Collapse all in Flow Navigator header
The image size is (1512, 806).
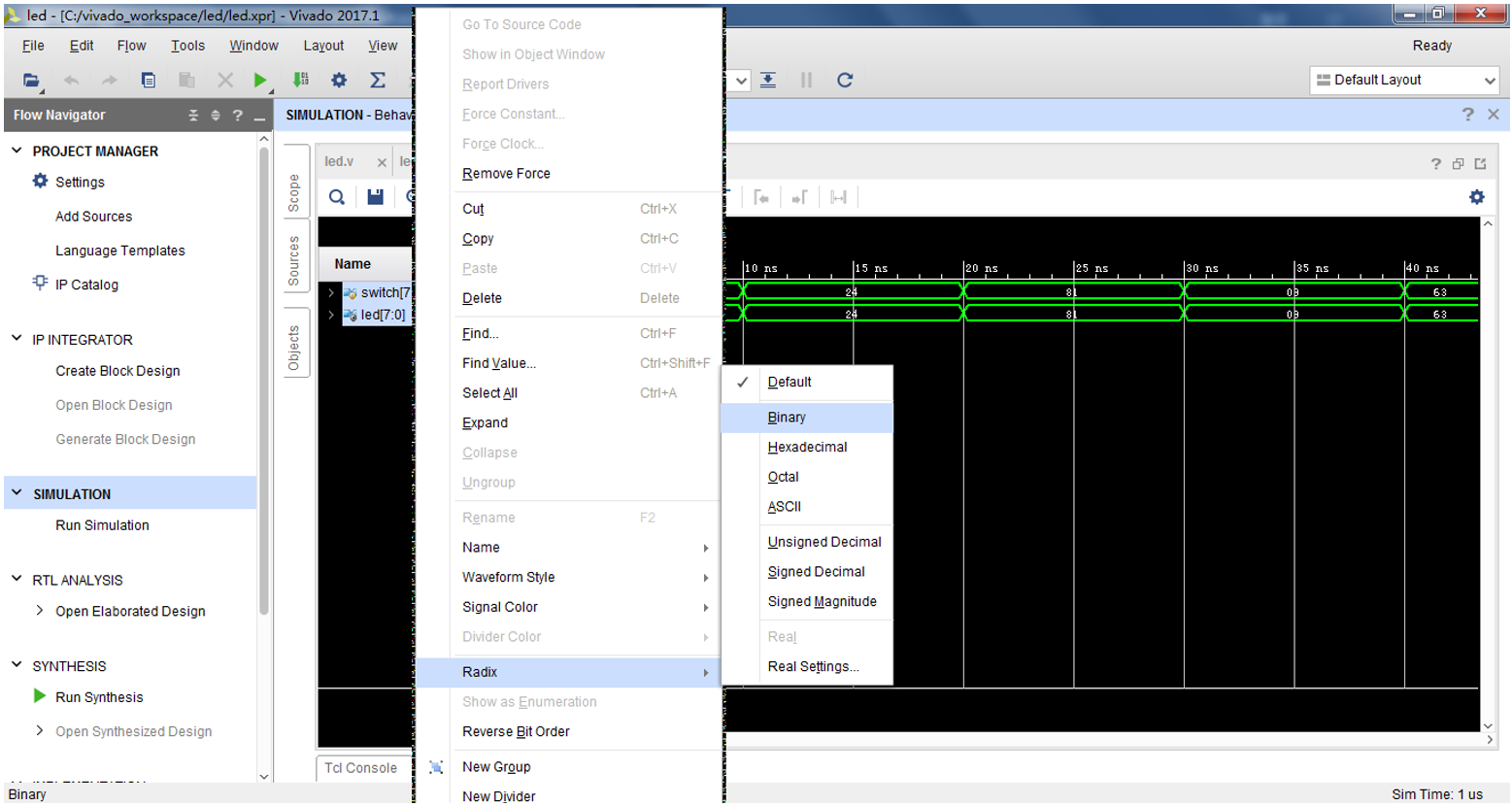coord(193,116)
